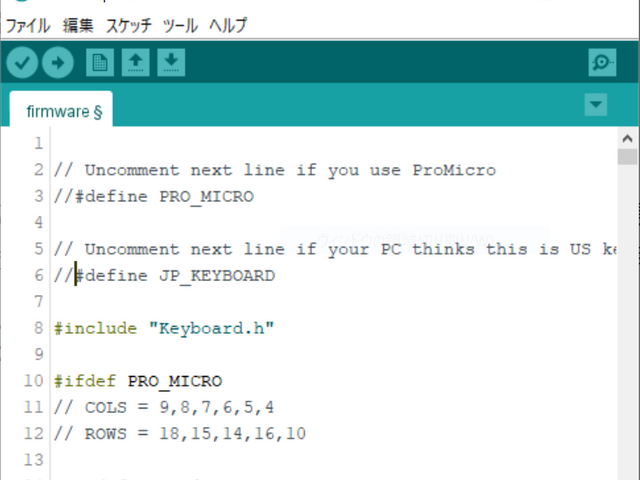Click the vertical scrollbar thumb
Image resolution: width=640 pixels, height=480 pixels.
coord(627,157)
